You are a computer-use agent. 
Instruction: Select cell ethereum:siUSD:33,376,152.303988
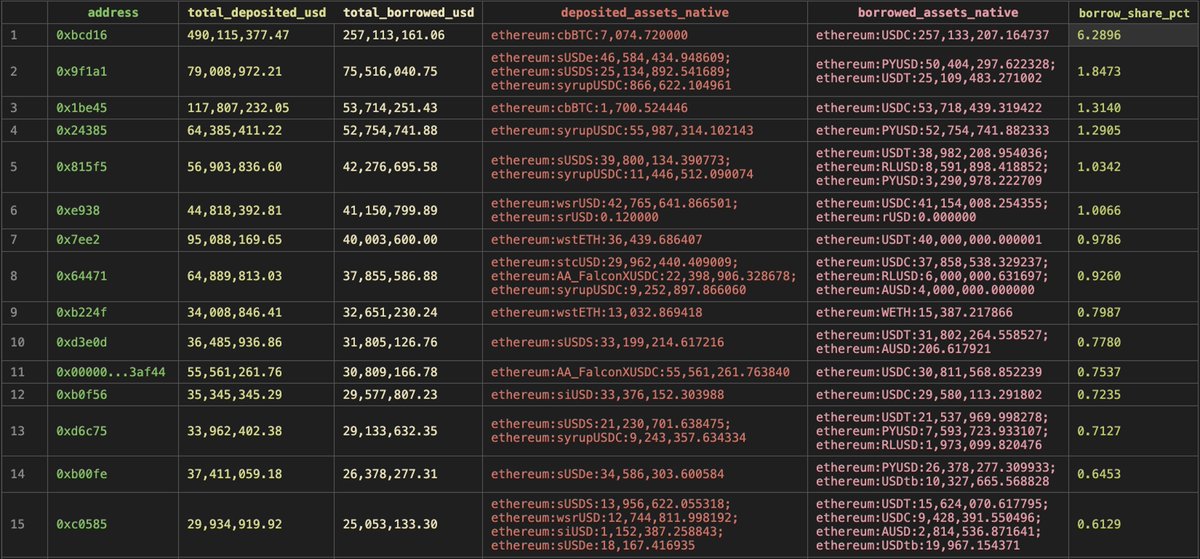[607, 394]
